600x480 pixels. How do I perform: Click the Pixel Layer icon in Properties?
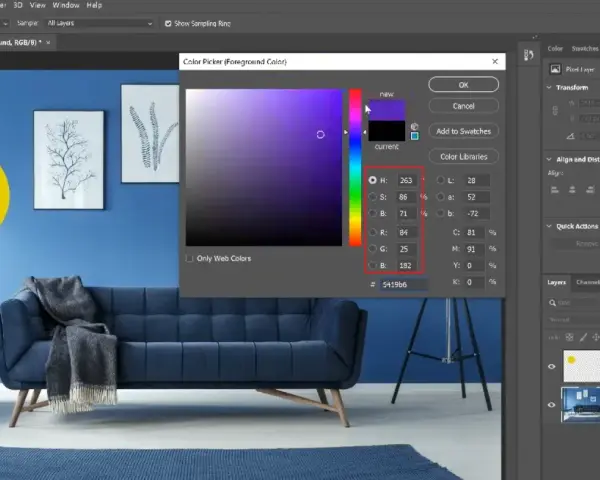(555, 69)
